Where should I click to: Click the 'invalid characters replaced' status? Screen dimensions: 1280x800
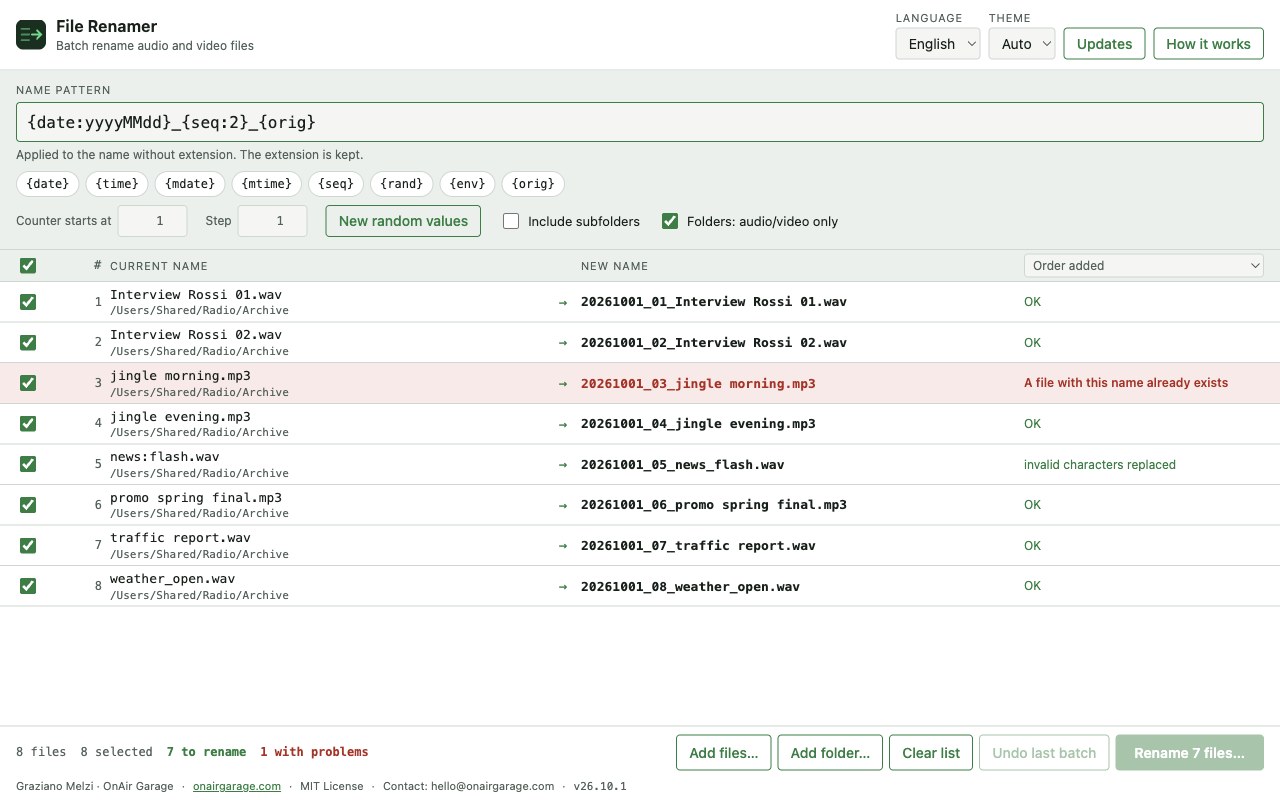point(1100,464)
